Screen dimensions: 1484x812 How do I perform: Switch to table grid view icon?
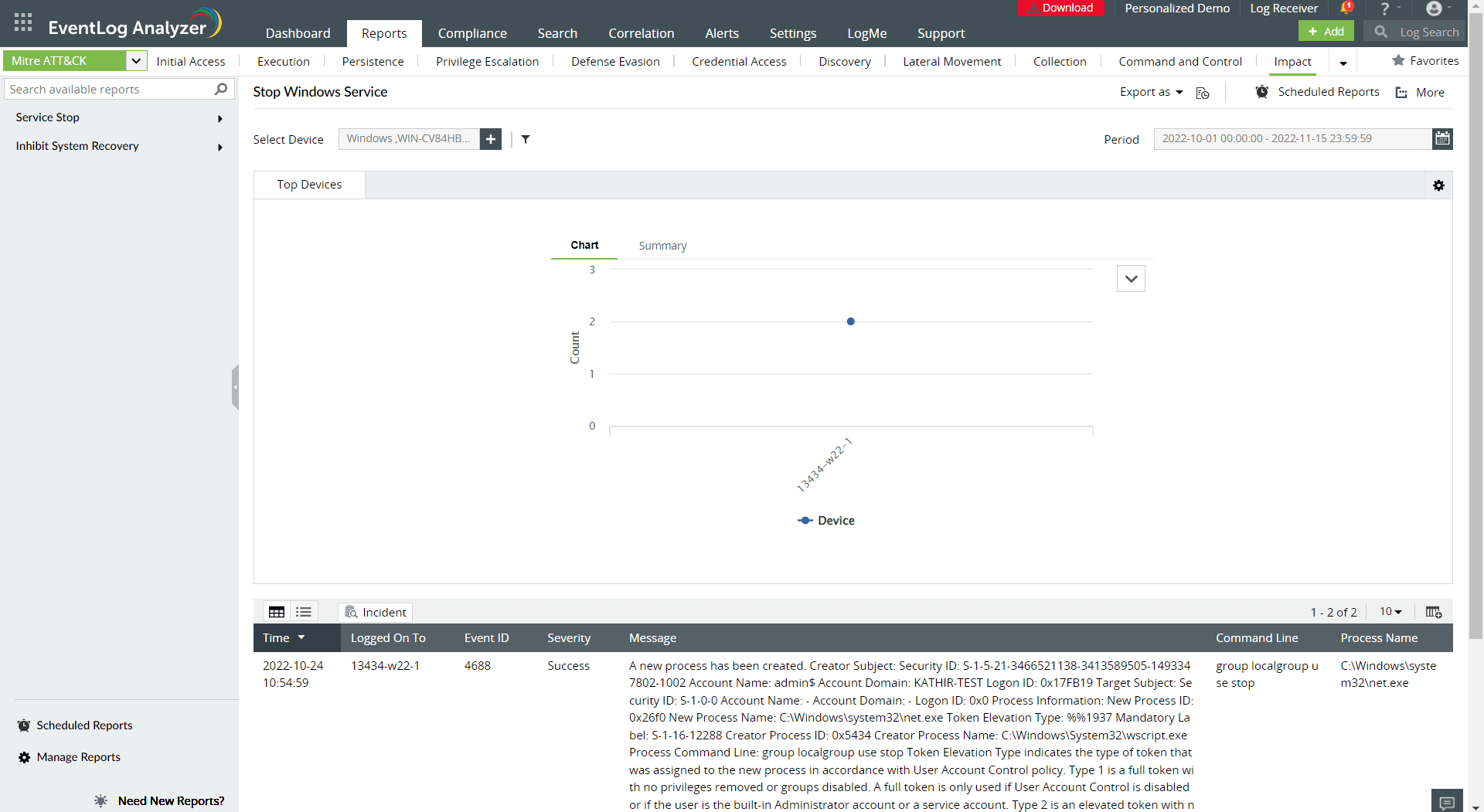point(277,612)
